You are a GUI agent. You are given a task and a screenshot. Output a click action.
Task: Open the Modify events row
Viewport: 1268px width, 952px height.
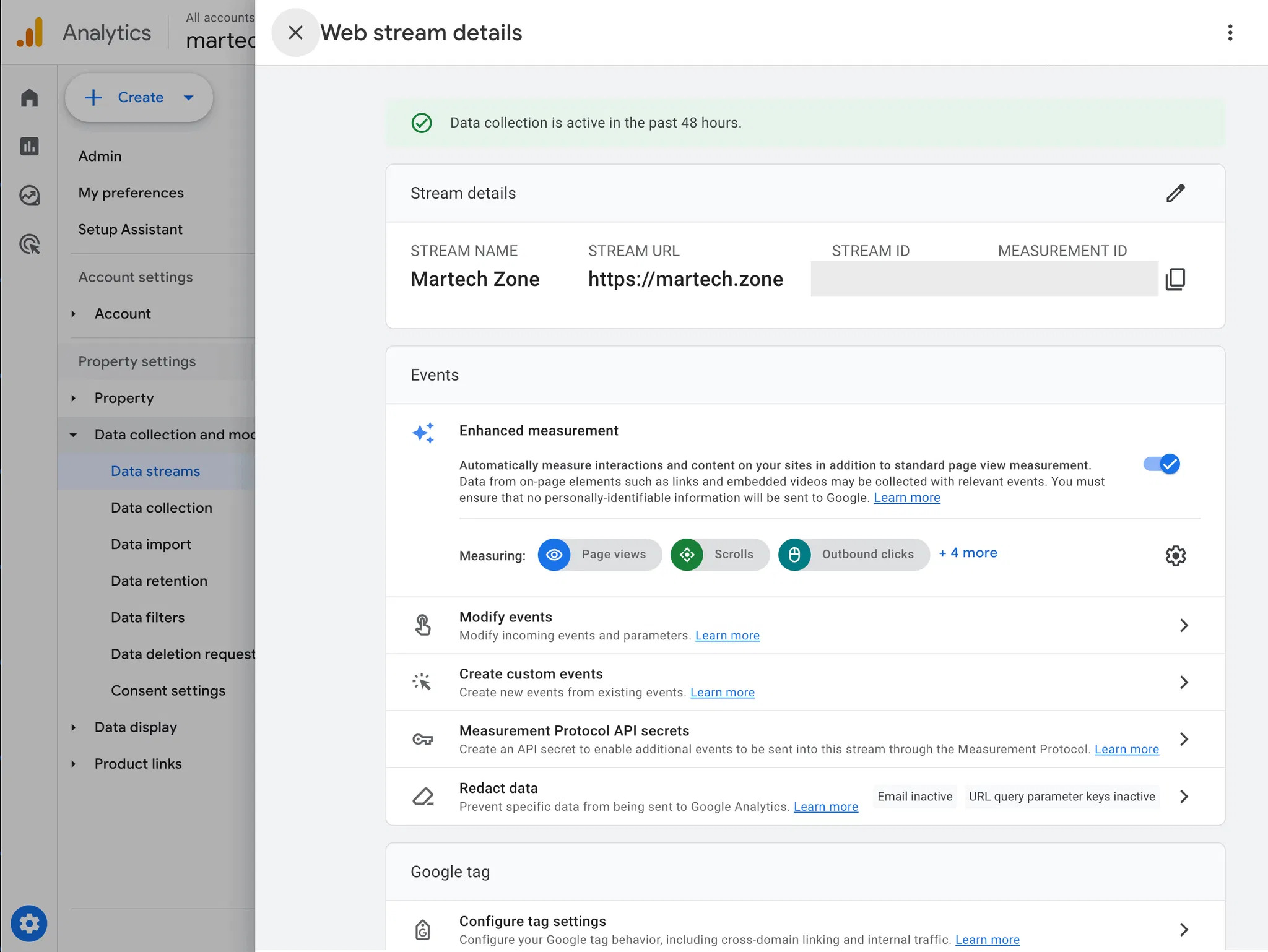tap(805, 625)
